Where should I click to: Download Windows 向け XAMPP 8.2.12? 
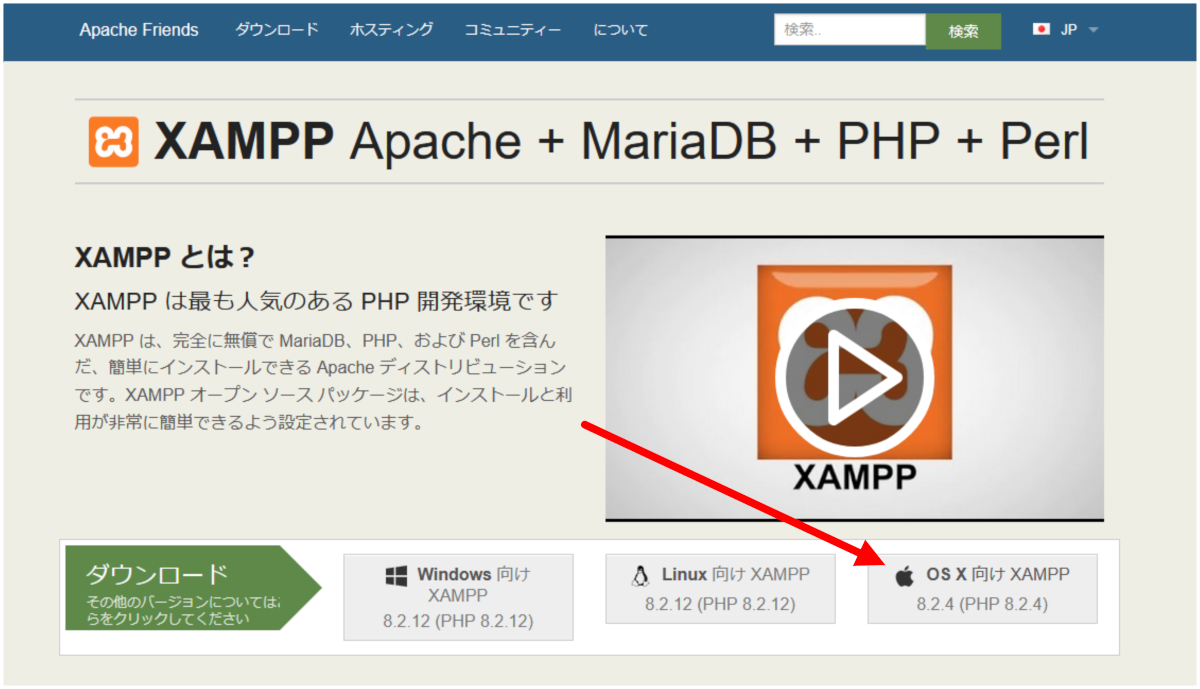click(x=458, y=597)
